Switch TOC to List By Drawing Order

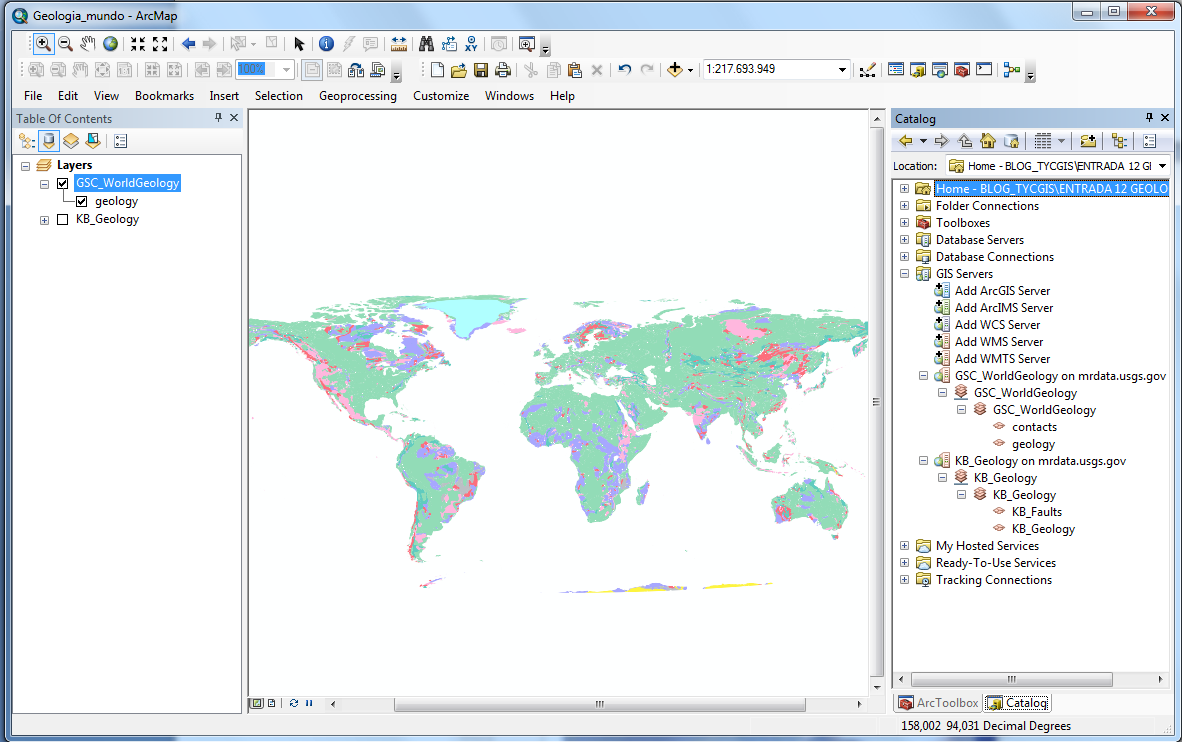[x=27, y=141]
